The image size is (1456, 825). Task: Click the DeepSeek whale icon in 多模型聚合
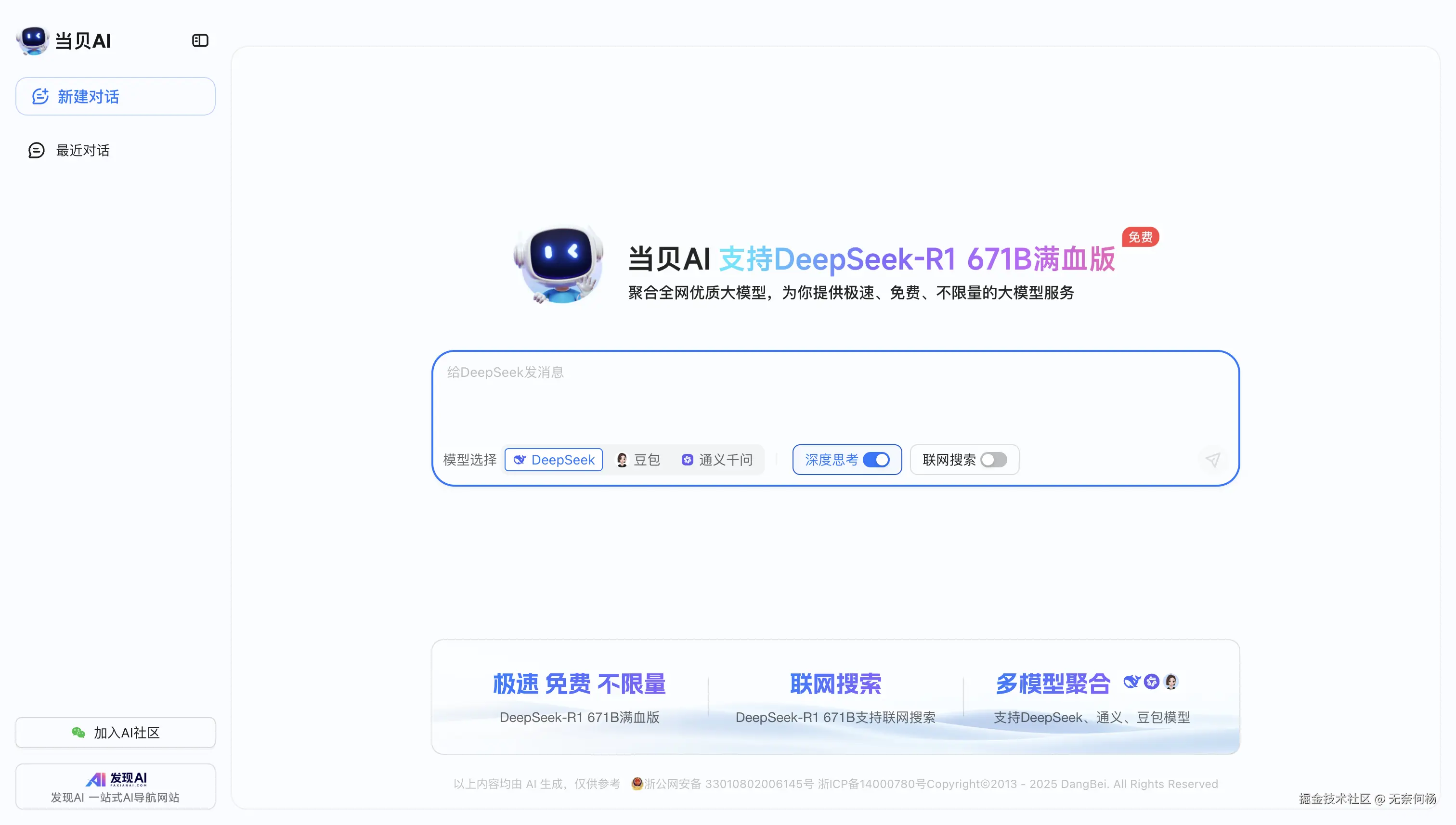[1131, 681]
